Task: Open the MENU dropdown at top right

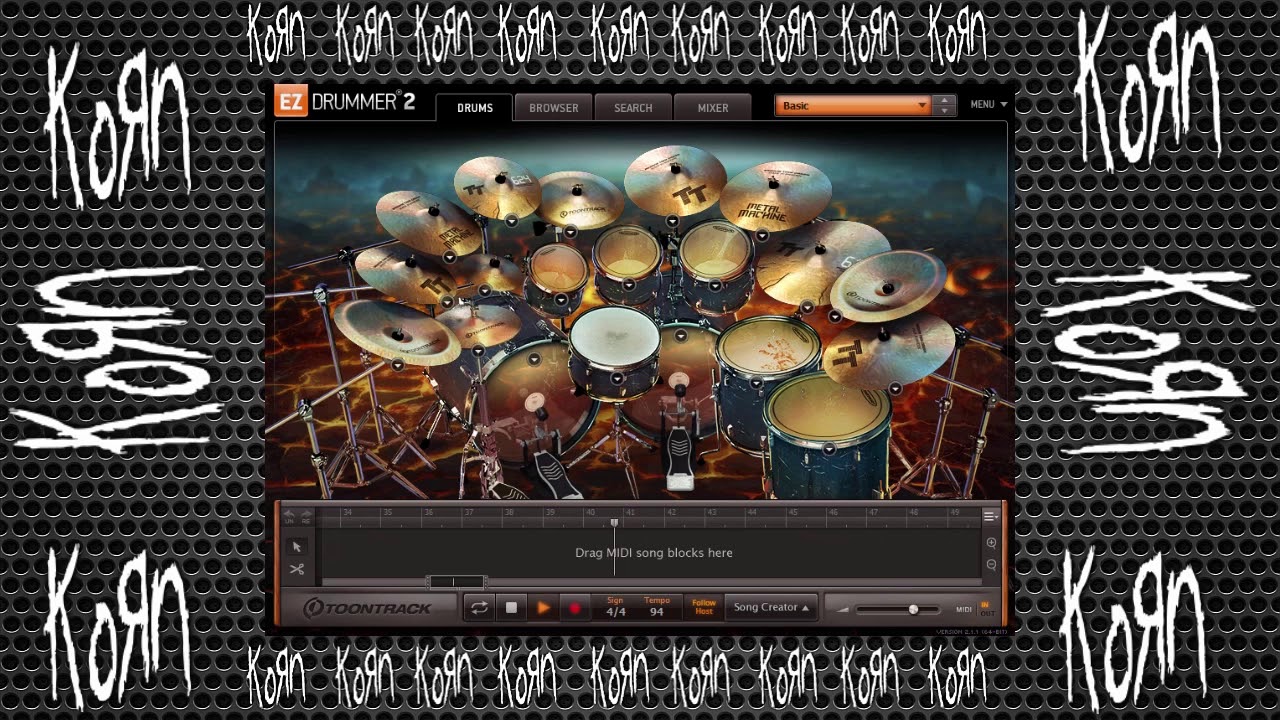Action: tap(988, 104)
